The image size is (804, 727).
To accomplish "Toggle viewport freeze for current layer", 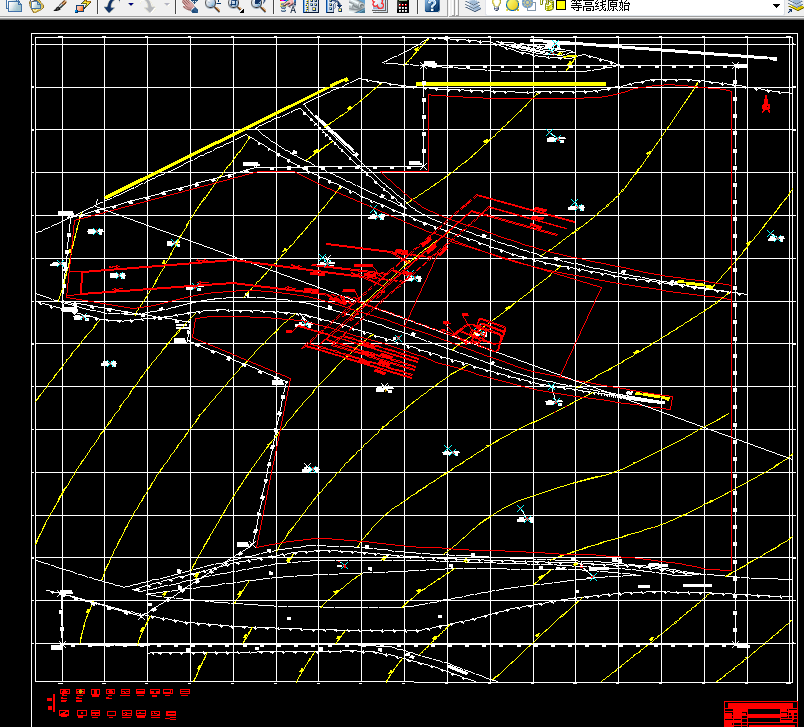I will (529, 6).
